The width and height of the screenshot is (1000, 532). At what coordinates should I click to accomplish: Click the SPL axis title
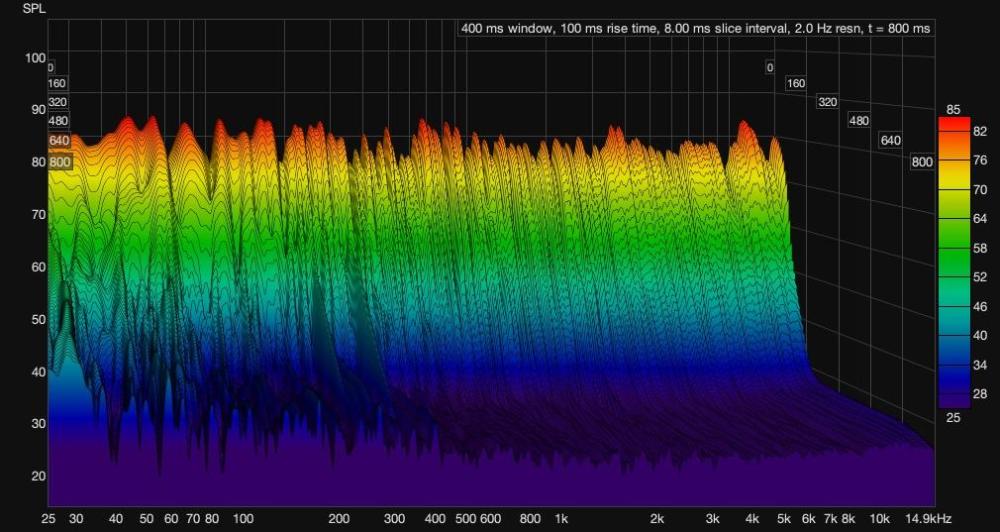coord(34,9)
